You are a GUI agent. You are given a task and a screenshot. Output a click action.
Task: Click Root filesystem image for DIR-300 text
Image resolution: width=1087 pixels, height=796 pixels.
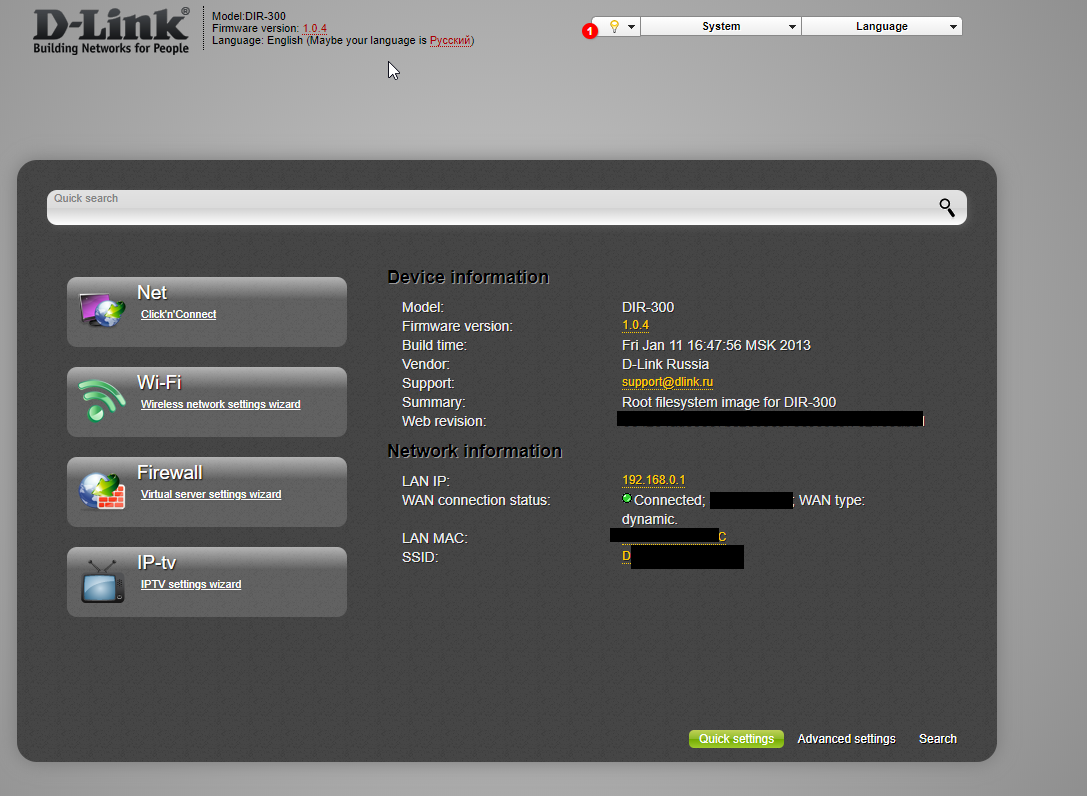click(729, 402)
